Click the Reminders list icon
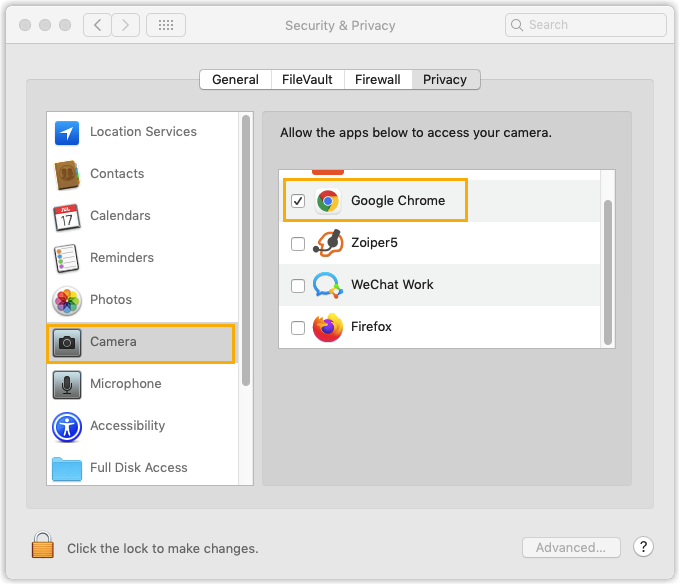 66,258
